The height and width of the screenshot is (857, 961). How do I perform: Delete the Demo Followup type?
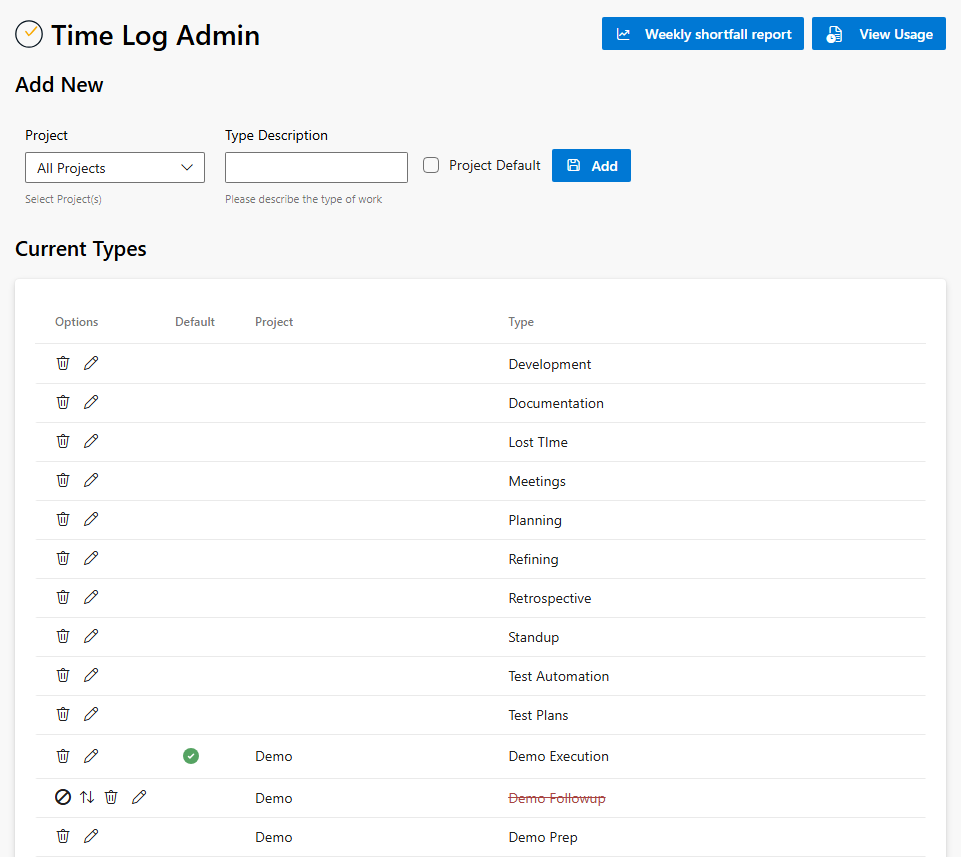(111, 797)
